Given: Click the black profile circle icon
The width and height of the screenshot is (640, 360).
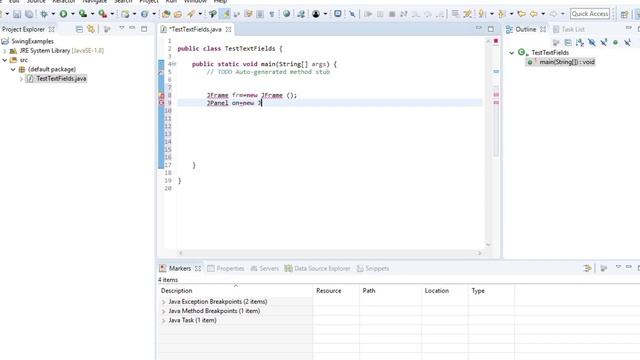Looking at the screenshot, I should tap(316, 14).
